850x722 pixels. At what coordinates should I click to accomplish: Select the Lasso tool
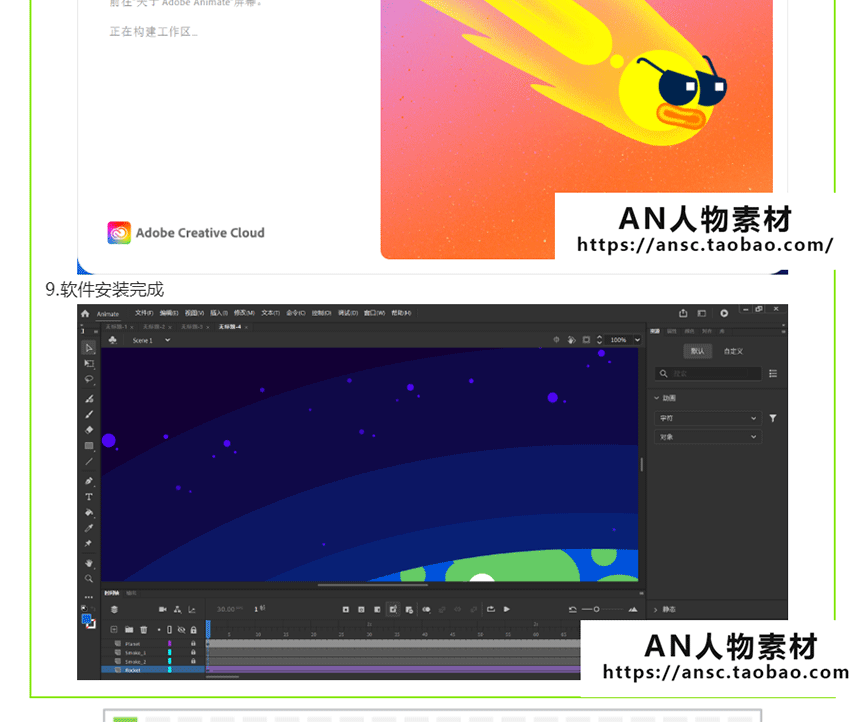pos(89,379)
